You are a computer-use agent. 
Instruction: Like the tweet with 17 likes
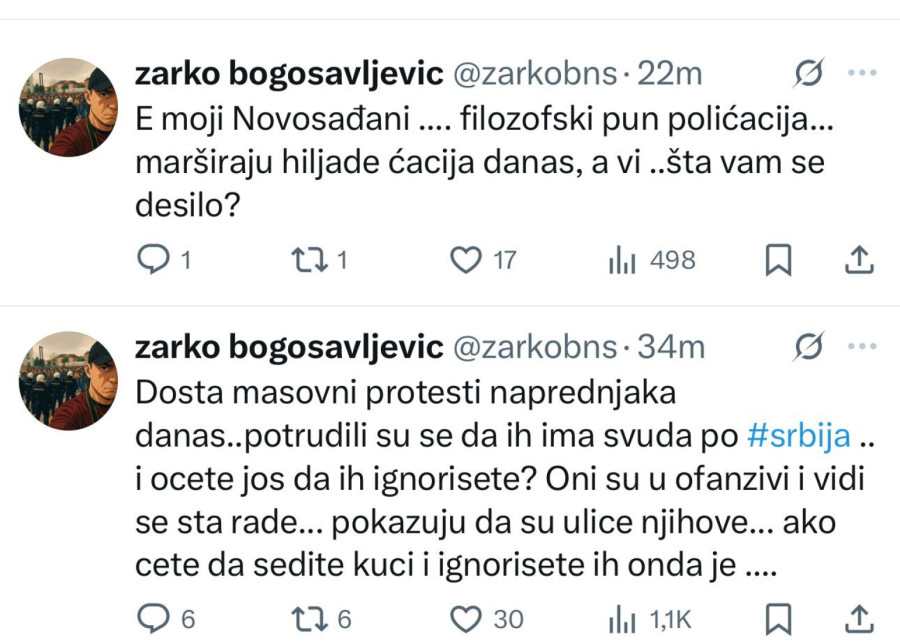point(466,259)
